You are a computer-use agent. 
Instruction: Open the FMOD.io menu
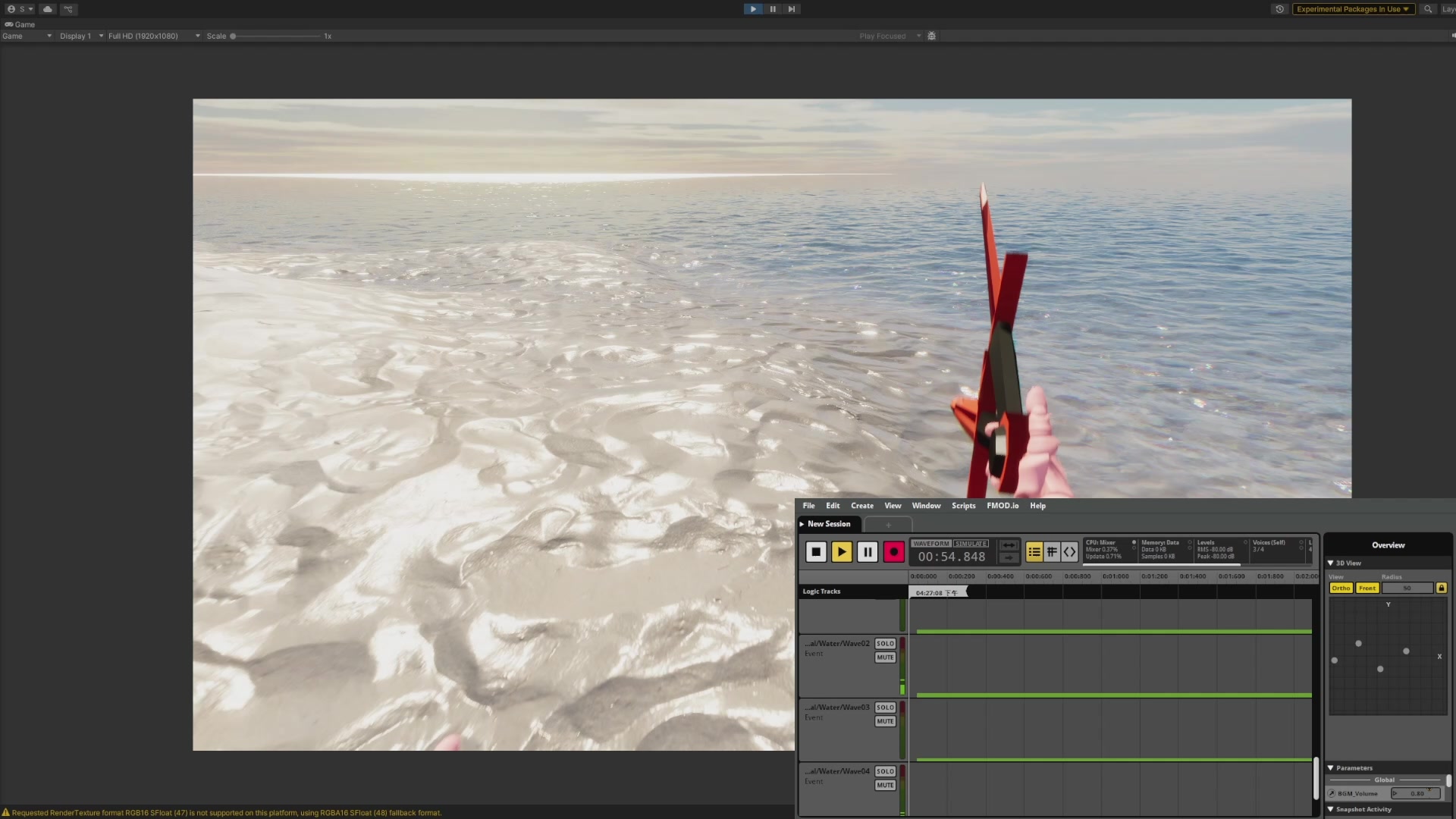(1003, 506)
